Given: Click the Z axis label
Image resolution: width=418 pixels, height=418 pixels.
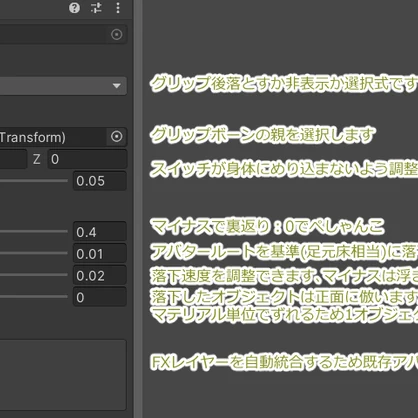Looking at the screenshot, I should [37, 159].
